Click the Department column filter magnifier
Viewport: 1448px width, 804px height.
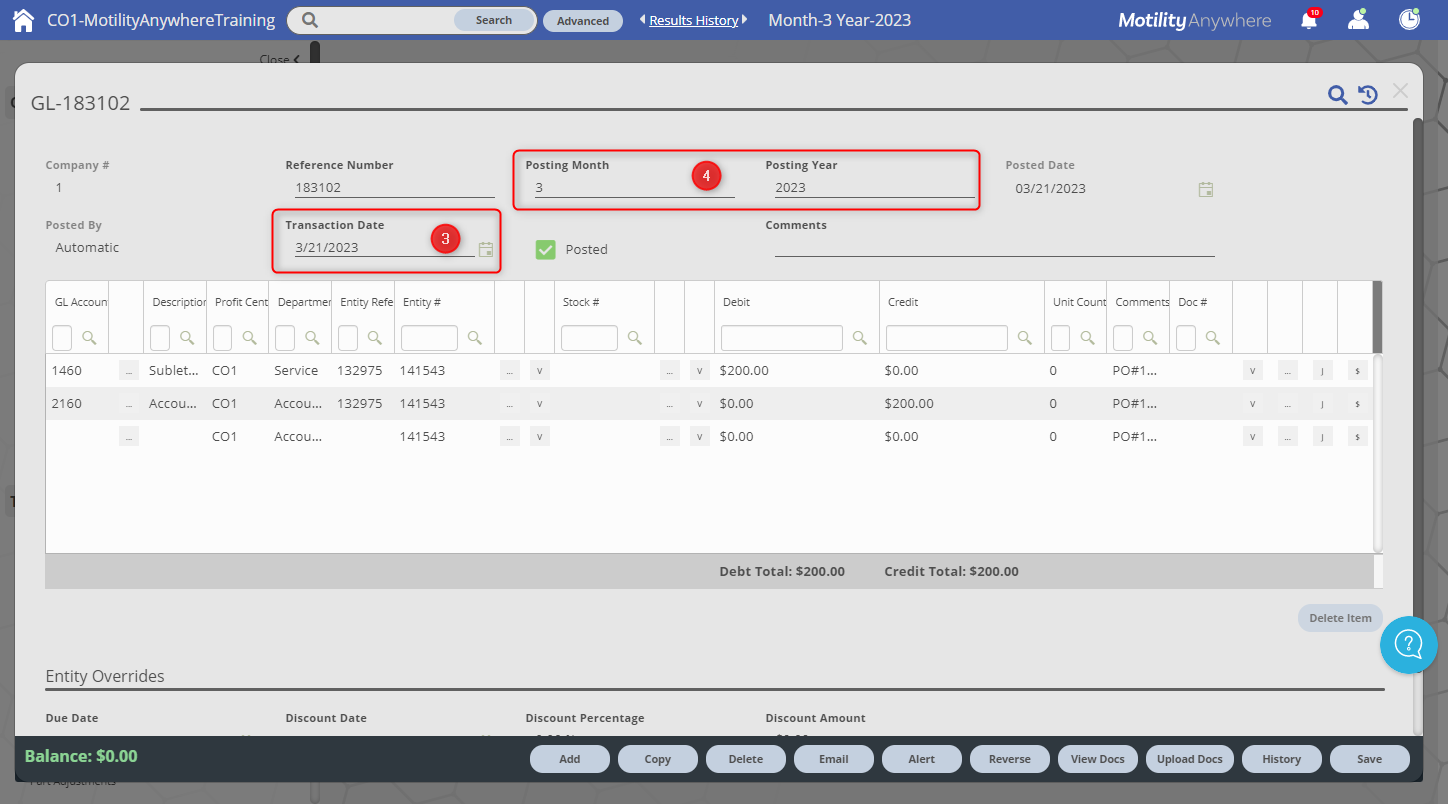pyautogui.click(x=312, y=338)
